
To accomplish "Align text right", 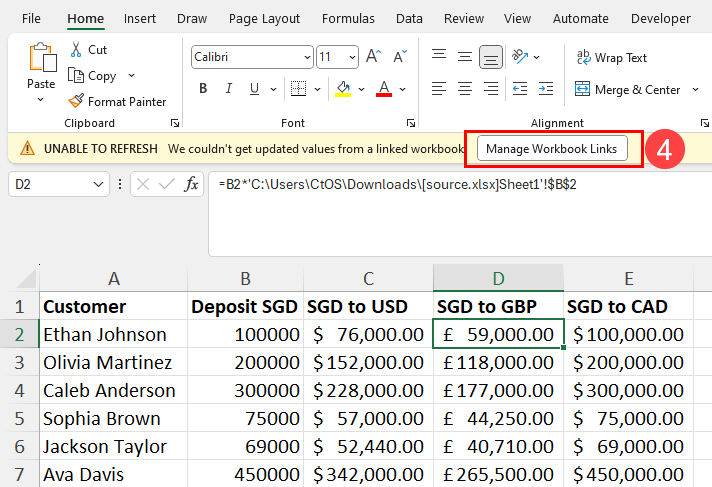I will tap(491, 89).
